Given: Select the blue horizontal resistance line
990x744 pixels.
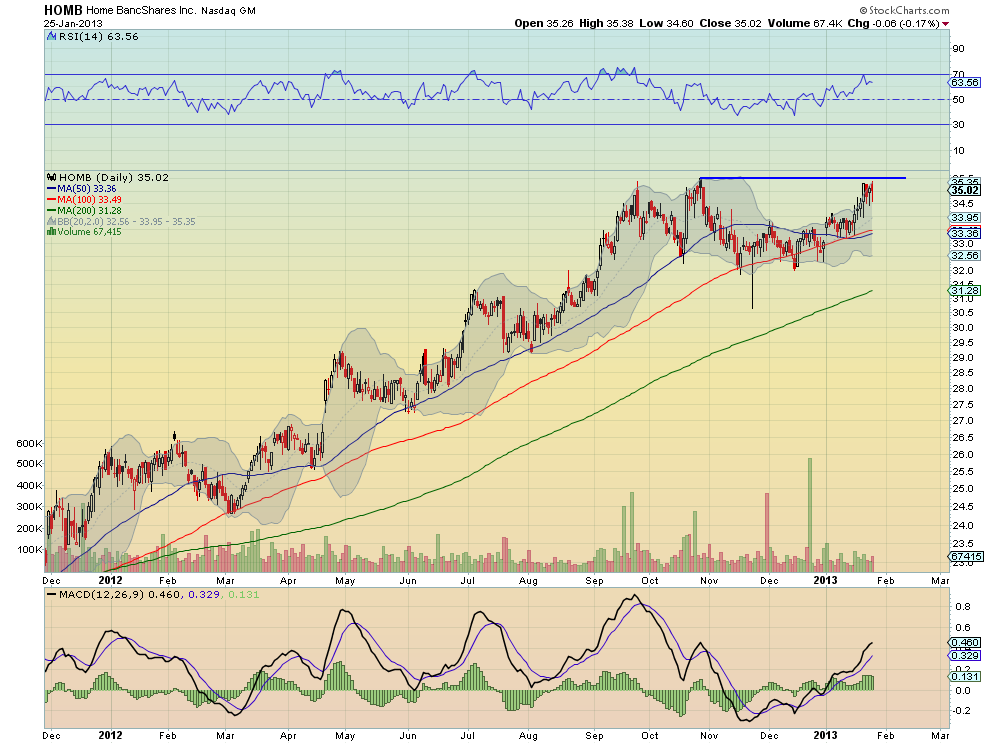Looking at the screenshot, I should pos(802,178).
